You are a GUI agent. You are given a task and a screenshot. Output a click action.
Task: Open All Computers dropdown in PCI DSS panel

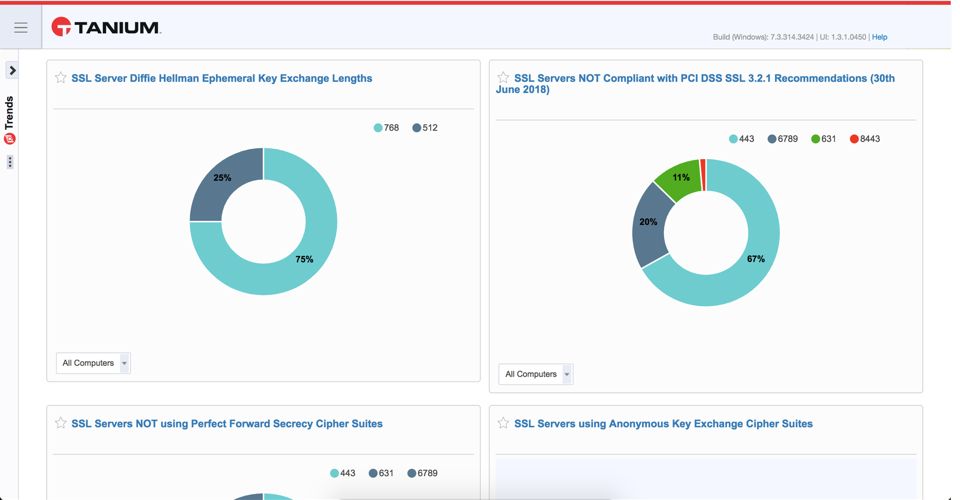click(536, 374)
